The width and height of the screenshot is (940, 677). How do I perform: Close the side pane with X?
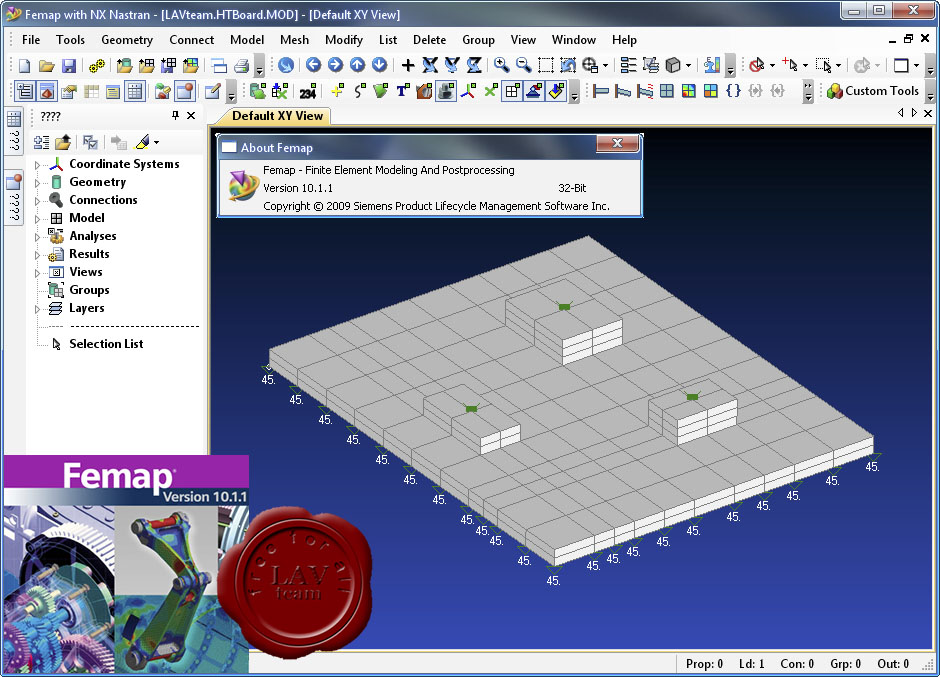(x=191, y=115)
